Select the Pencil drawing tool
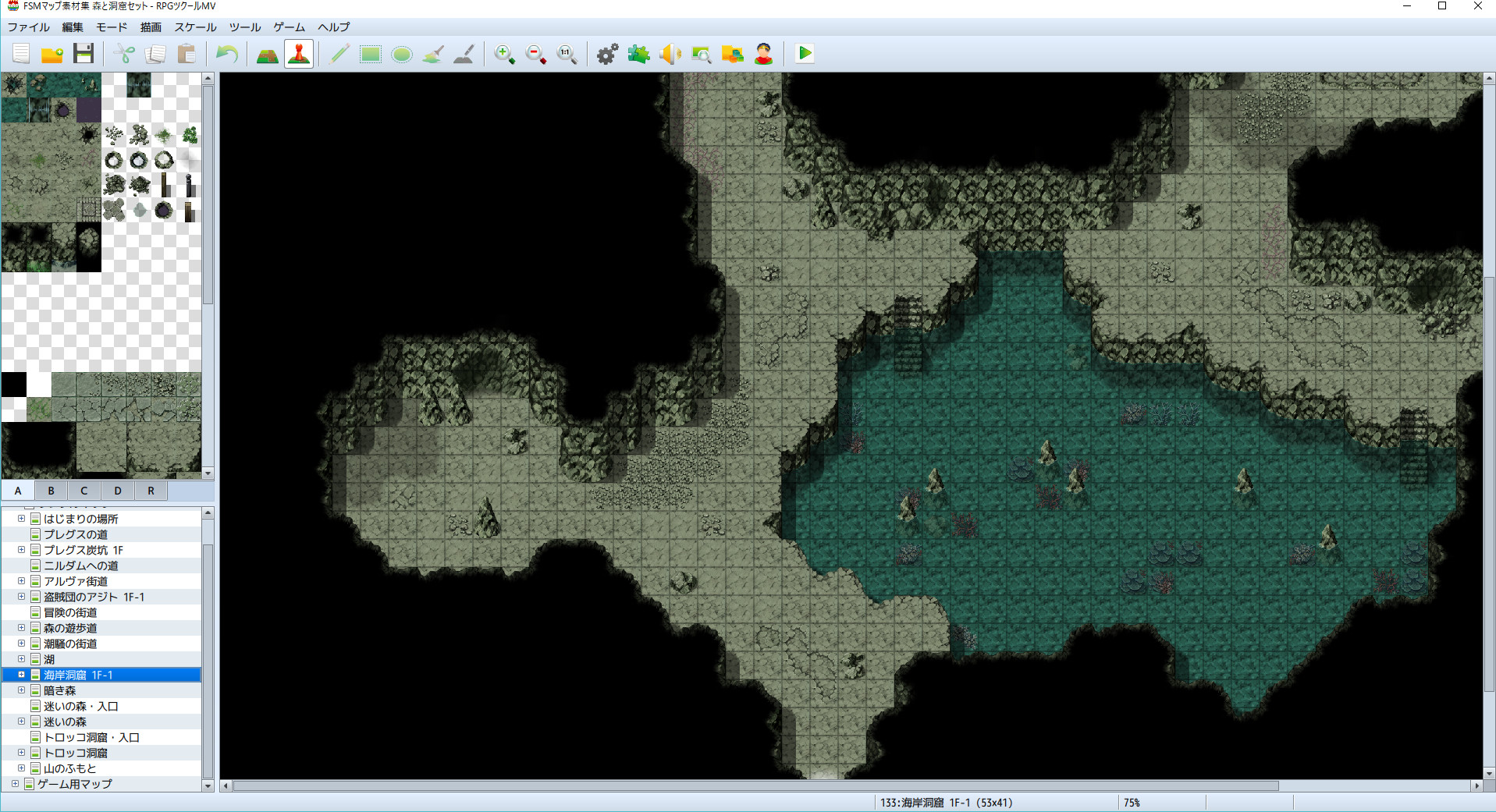Image resolution: width=1496 pixels, height=812 pixels. point(339,54)
